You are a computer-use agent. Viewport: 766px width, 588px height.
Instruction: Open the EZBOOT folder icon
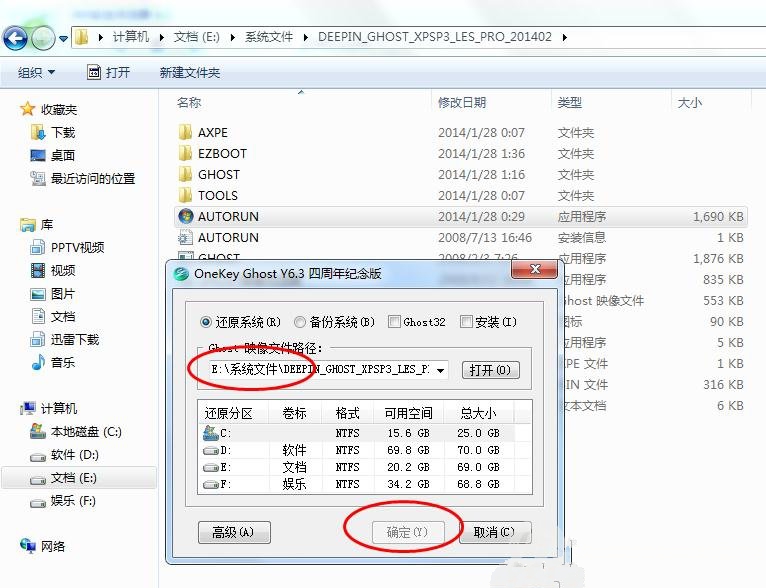tap(185, 153)
